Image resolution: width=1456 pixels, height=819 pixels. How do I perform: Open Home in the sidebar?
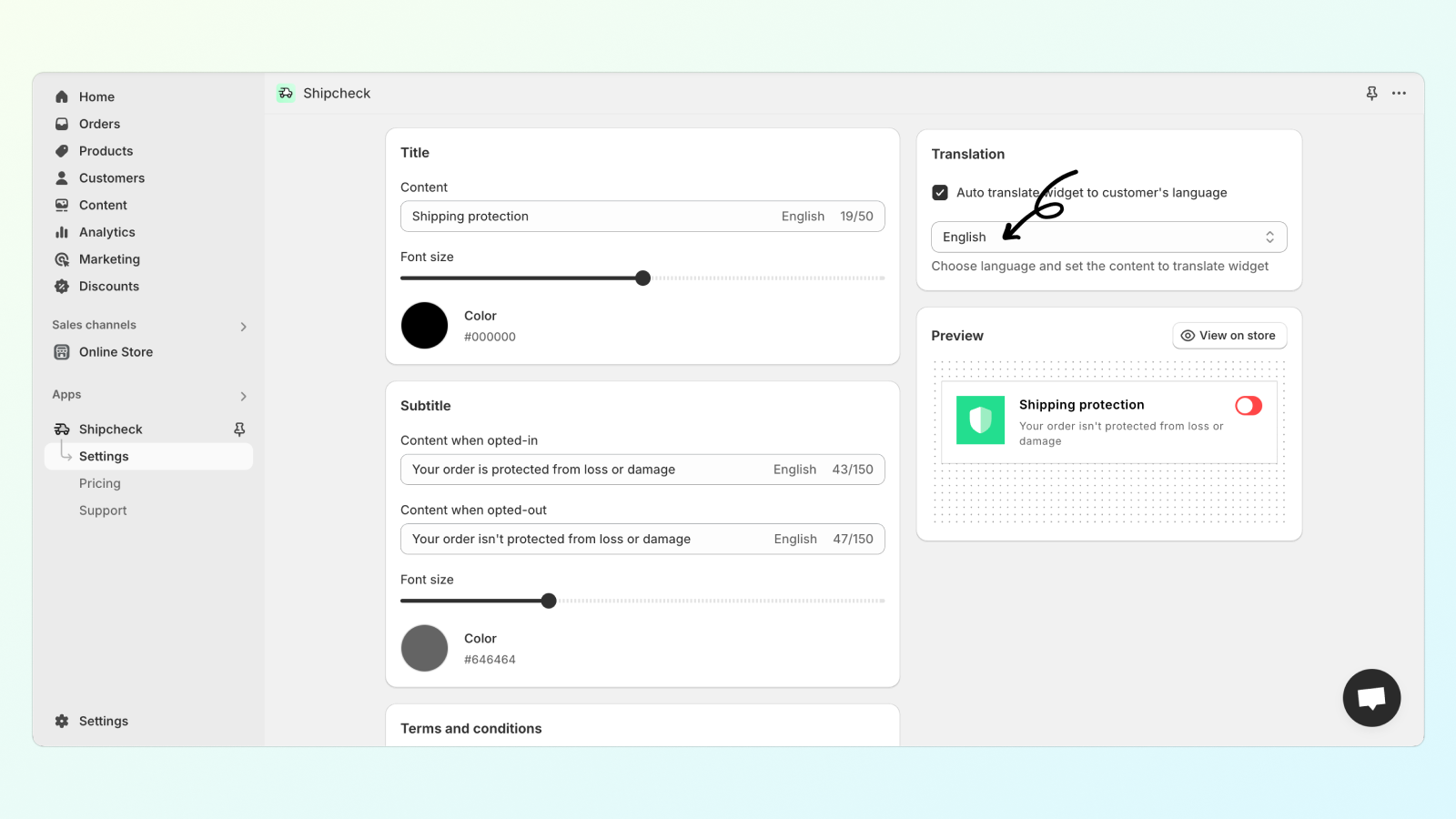pyautogui.click(x=96, y=96)
